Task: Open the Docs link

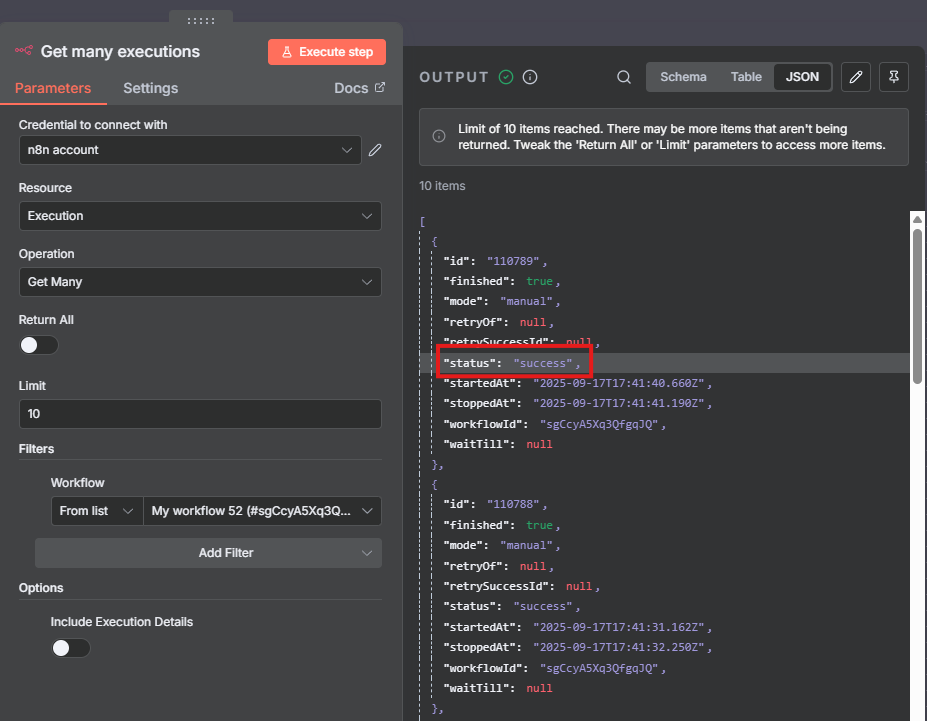Action: [x=359, y=88]
